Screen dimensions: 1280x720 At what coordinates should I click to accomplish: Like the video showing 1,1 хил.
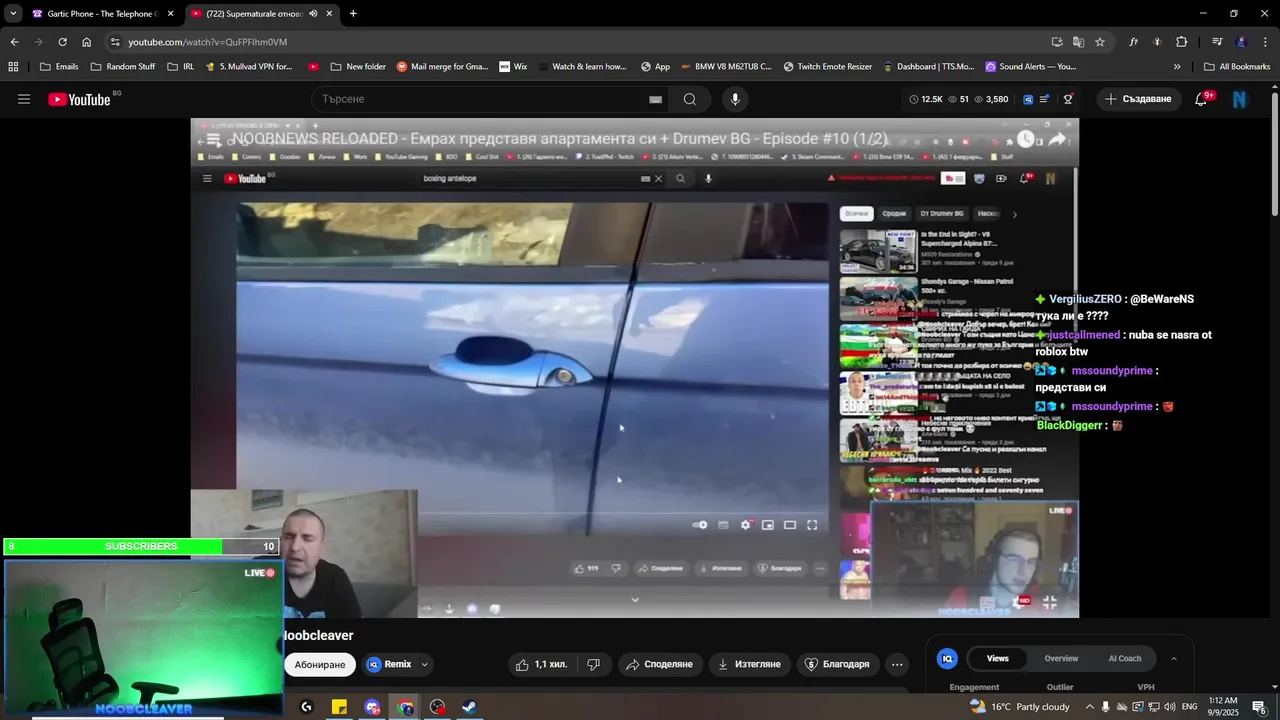[x=541, y=664]
